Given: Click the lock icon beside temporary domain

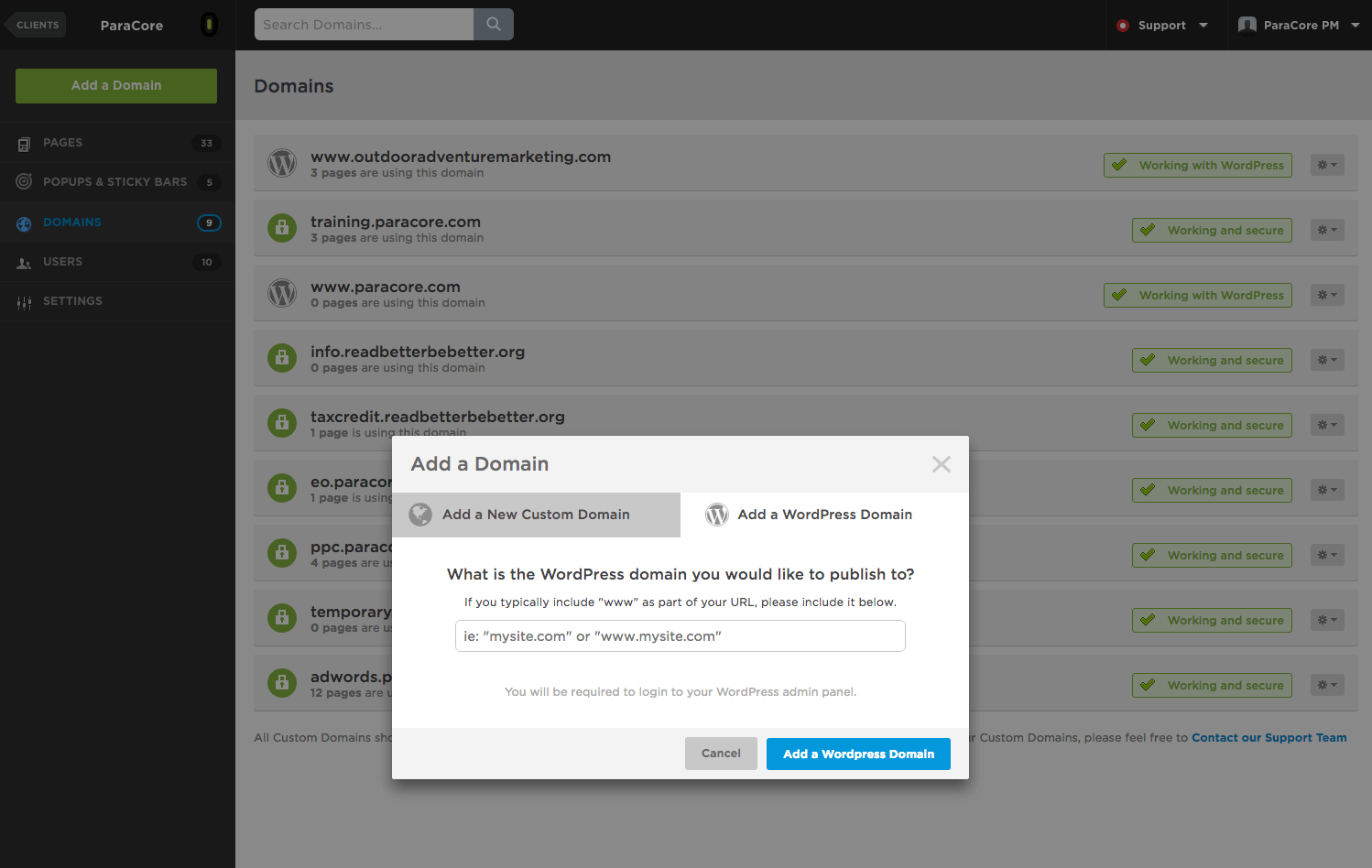Looking at the screenshot, I should click(x=282, y=618).
